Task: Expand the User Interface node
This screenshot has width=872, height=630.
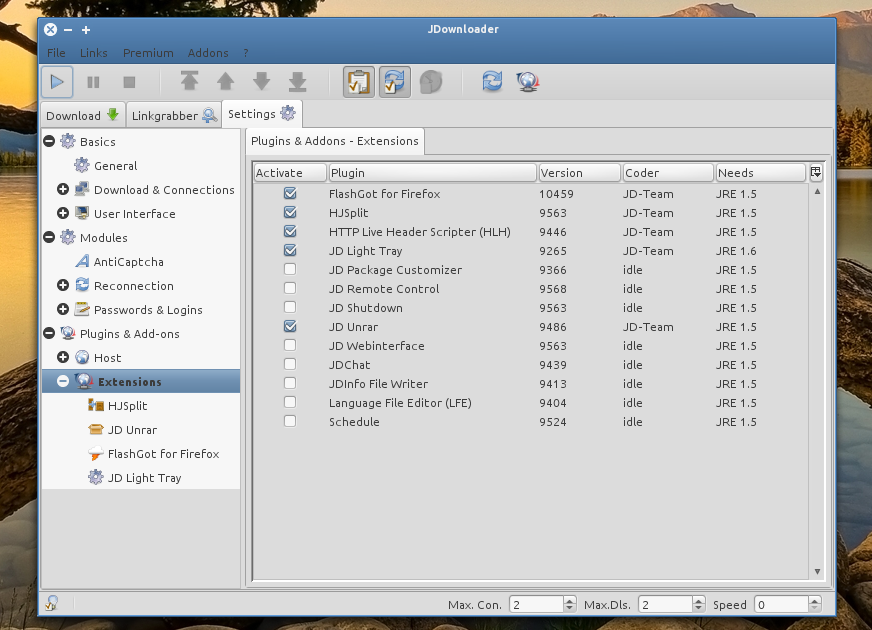Action: click(63, 213)
